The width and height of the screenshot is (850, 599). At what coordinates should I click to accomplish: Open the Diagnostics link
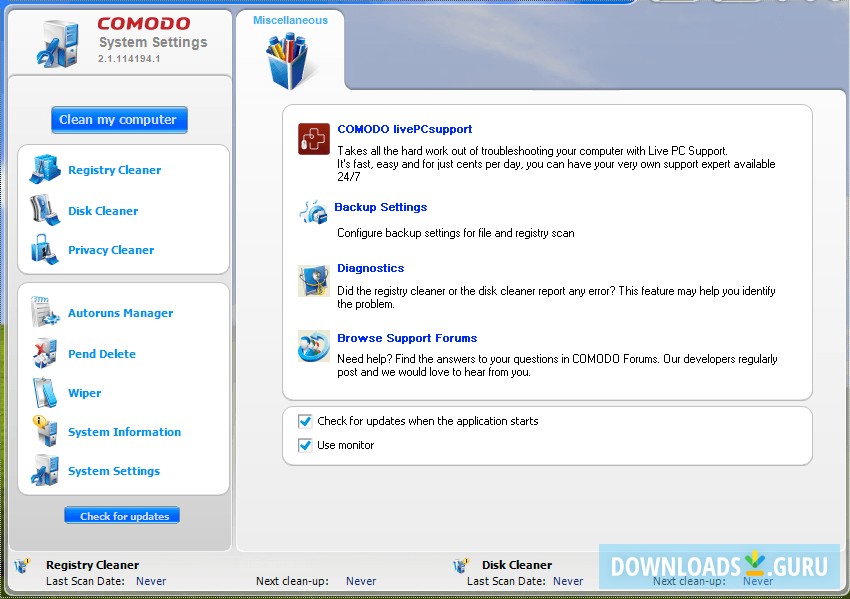[371, 268]
